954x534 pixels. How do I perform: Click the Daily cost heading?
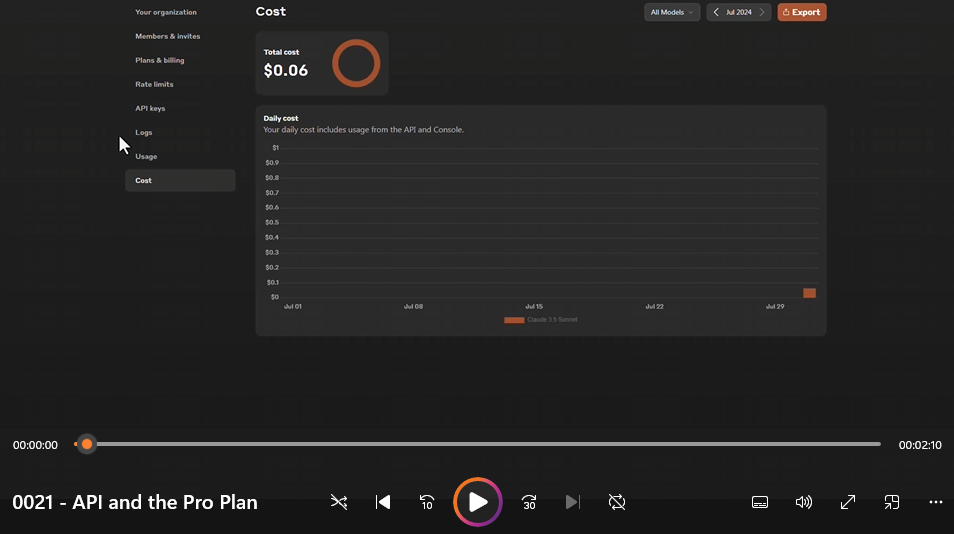coord(281,119)
